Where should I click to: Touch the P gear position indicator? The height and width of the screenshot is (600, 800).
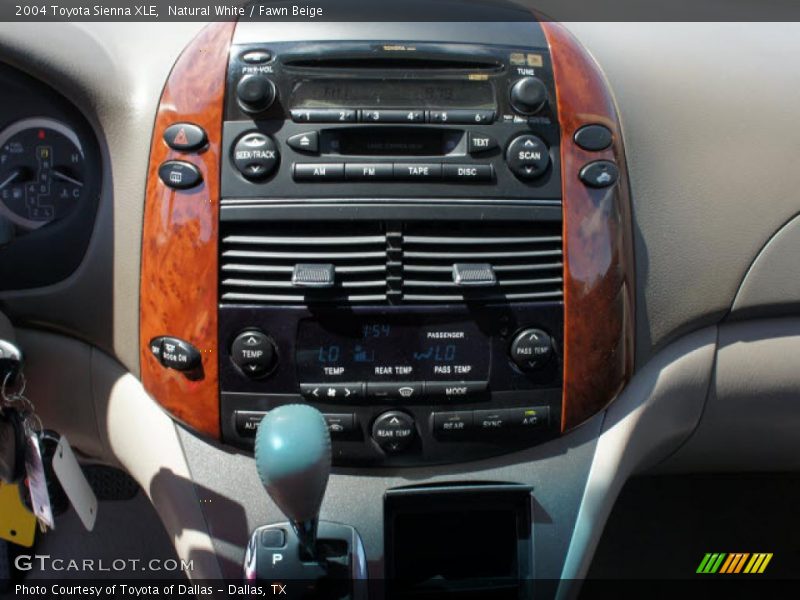point(277,559)
